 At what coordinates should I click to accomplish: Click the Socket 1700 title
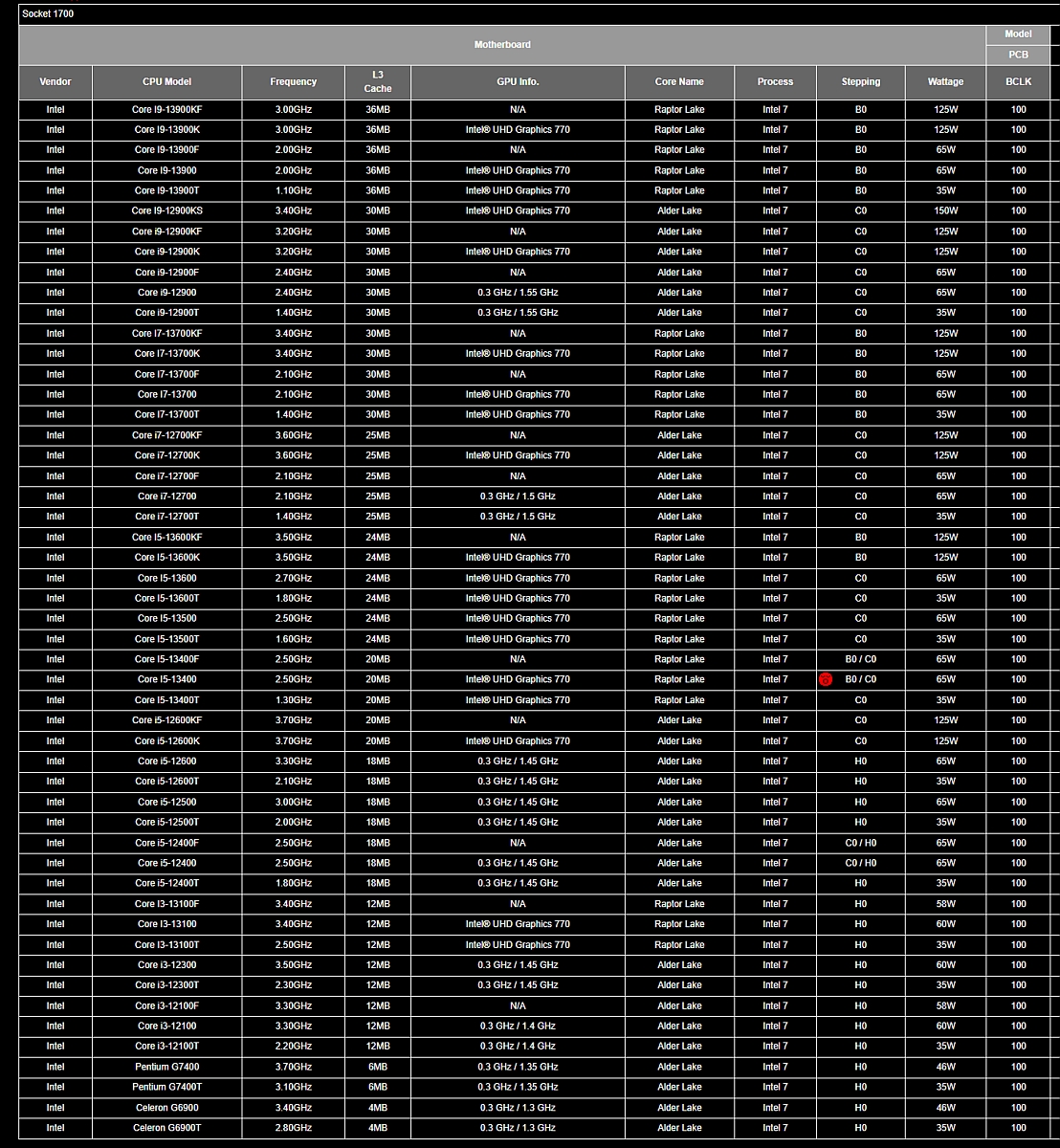(x=48, y=13)
